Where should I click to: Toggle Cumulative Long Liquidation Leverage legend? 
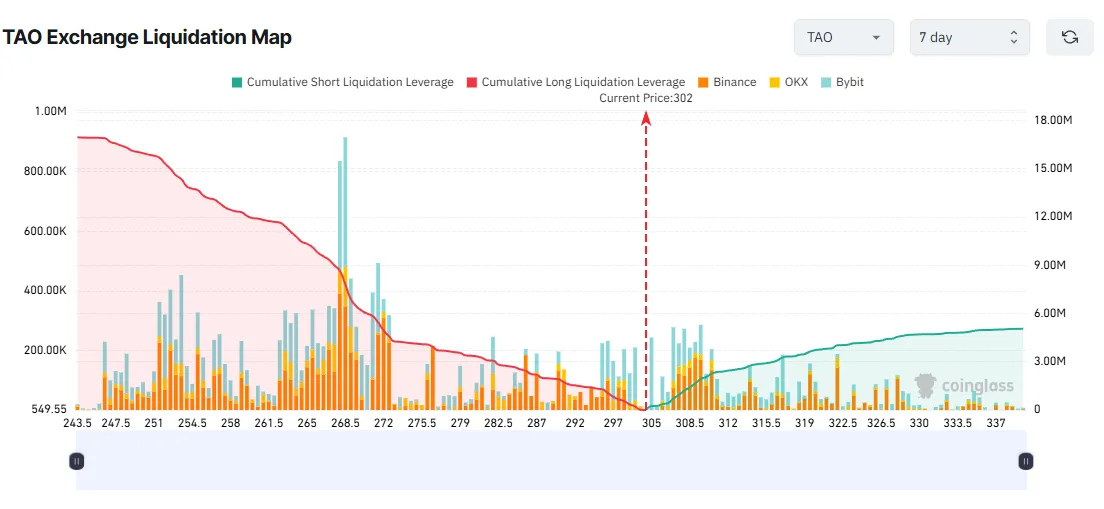click(576, 82)
